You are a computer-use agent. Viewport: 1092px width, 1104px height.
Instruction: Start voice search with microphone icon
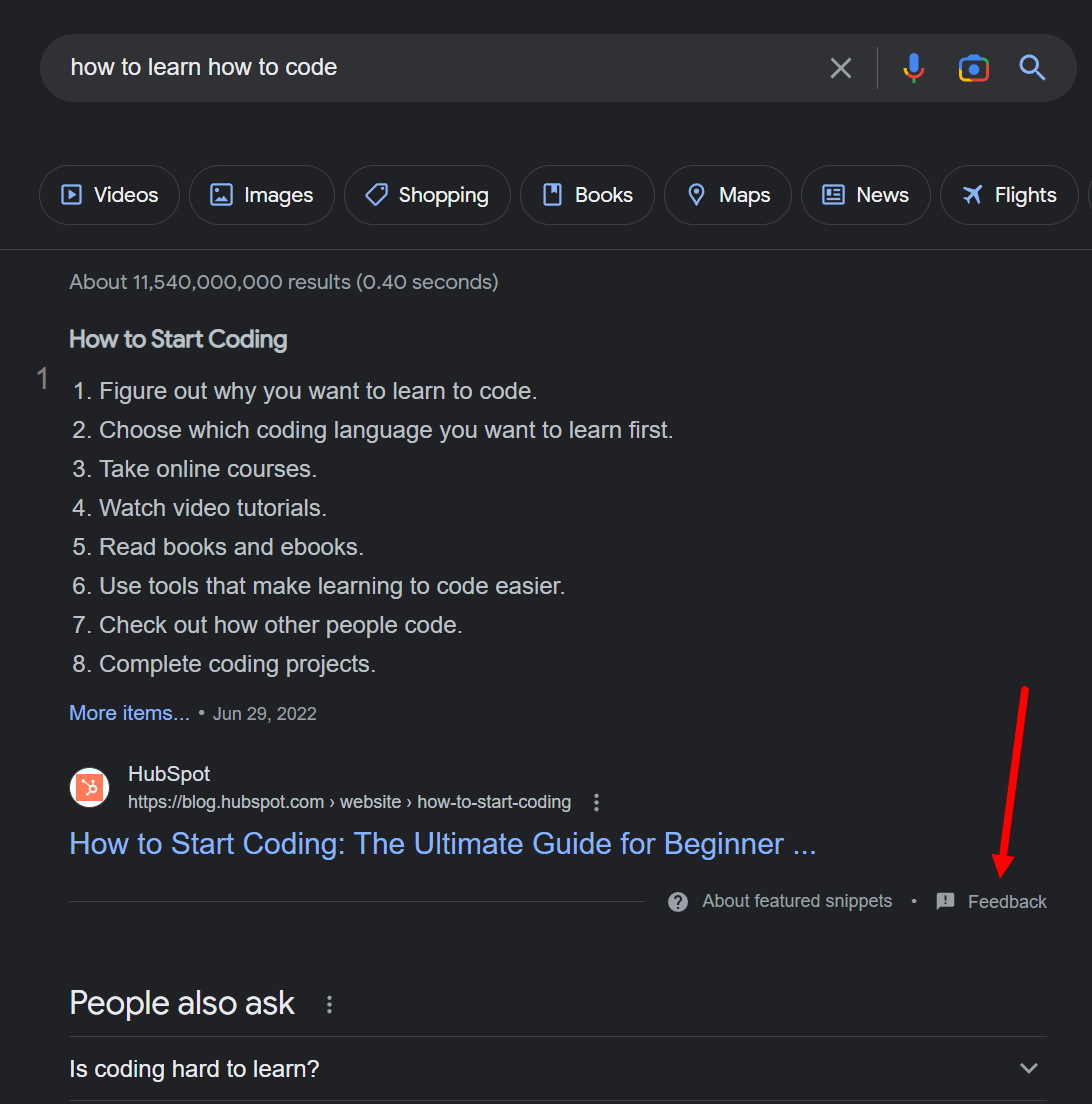[x=913, y=68]
